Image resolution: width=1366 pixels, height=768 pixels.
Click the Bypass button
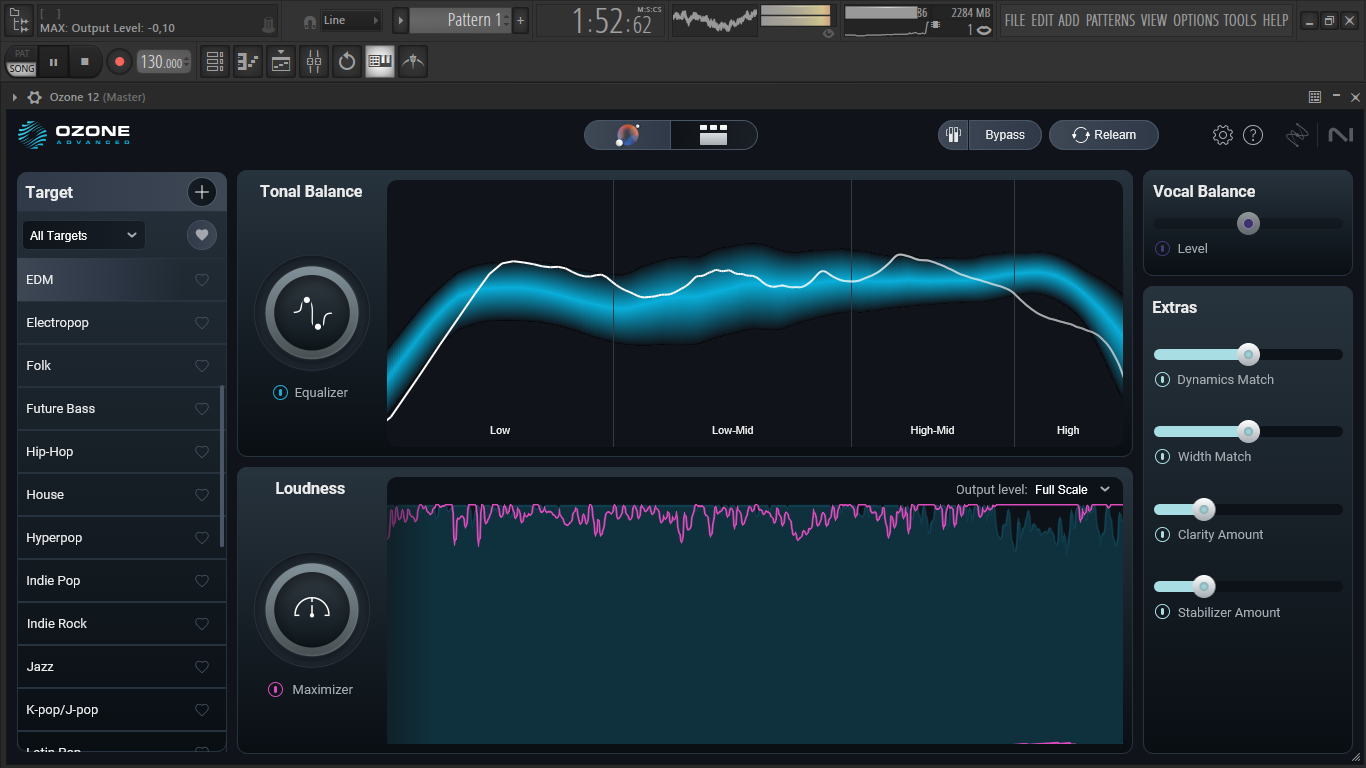(x=1005, y=135)
